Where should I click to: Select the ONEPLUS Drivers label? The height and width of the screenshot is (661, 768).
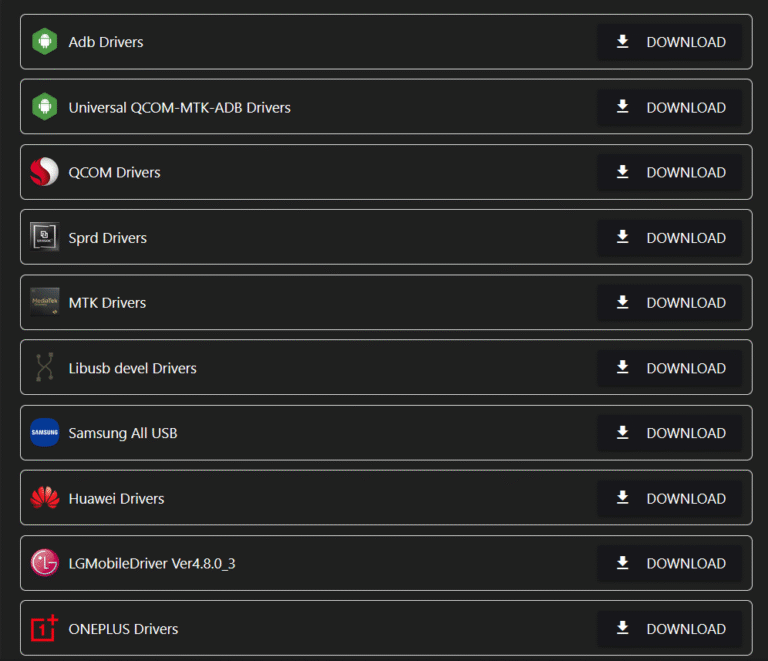[123, 629]
